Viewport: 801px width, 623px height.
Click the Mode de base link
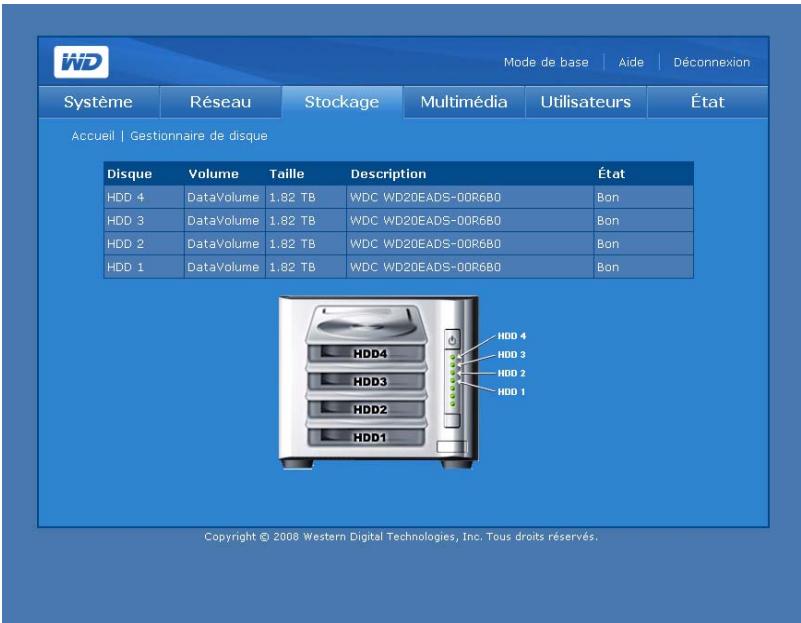(x=546, y=62)
